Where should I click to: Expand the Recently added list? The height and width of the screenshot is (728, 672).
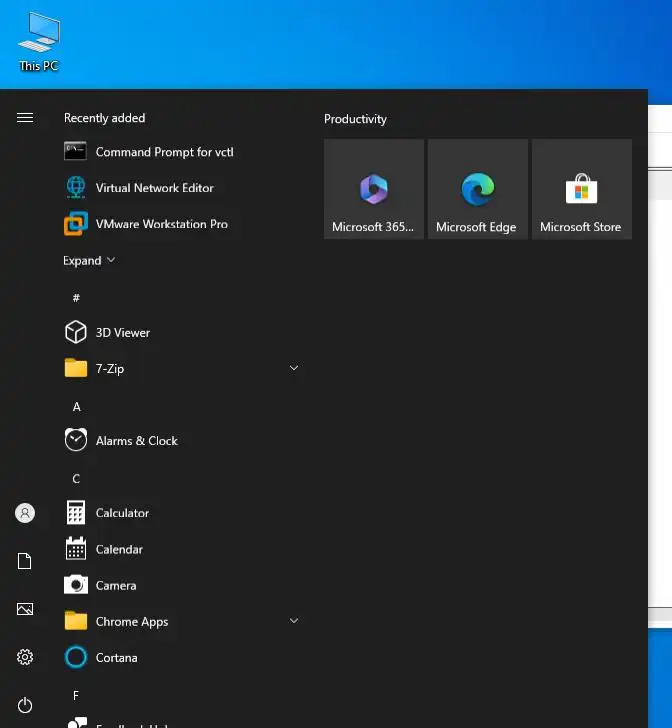coord(89,260)
